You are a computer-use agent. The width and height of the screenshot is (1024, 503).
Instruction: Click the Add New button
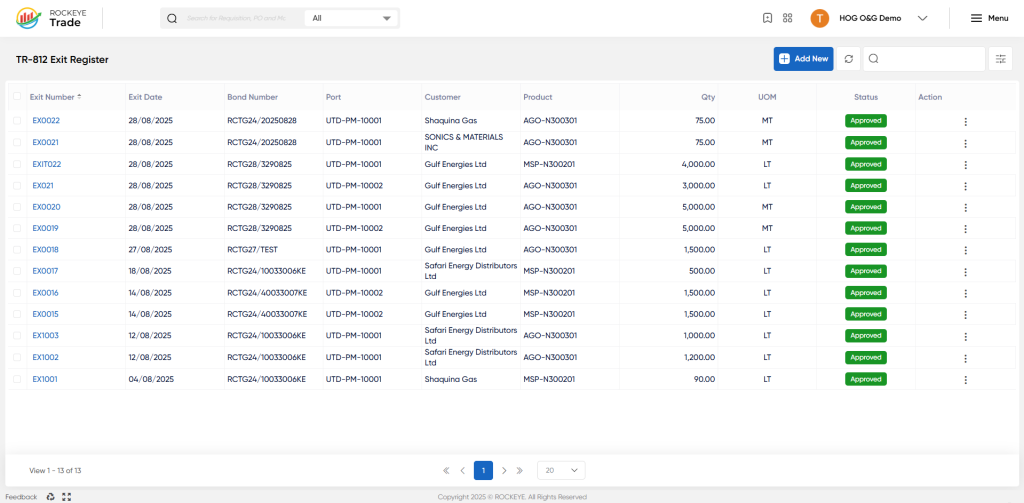click(x=803, y=59)
